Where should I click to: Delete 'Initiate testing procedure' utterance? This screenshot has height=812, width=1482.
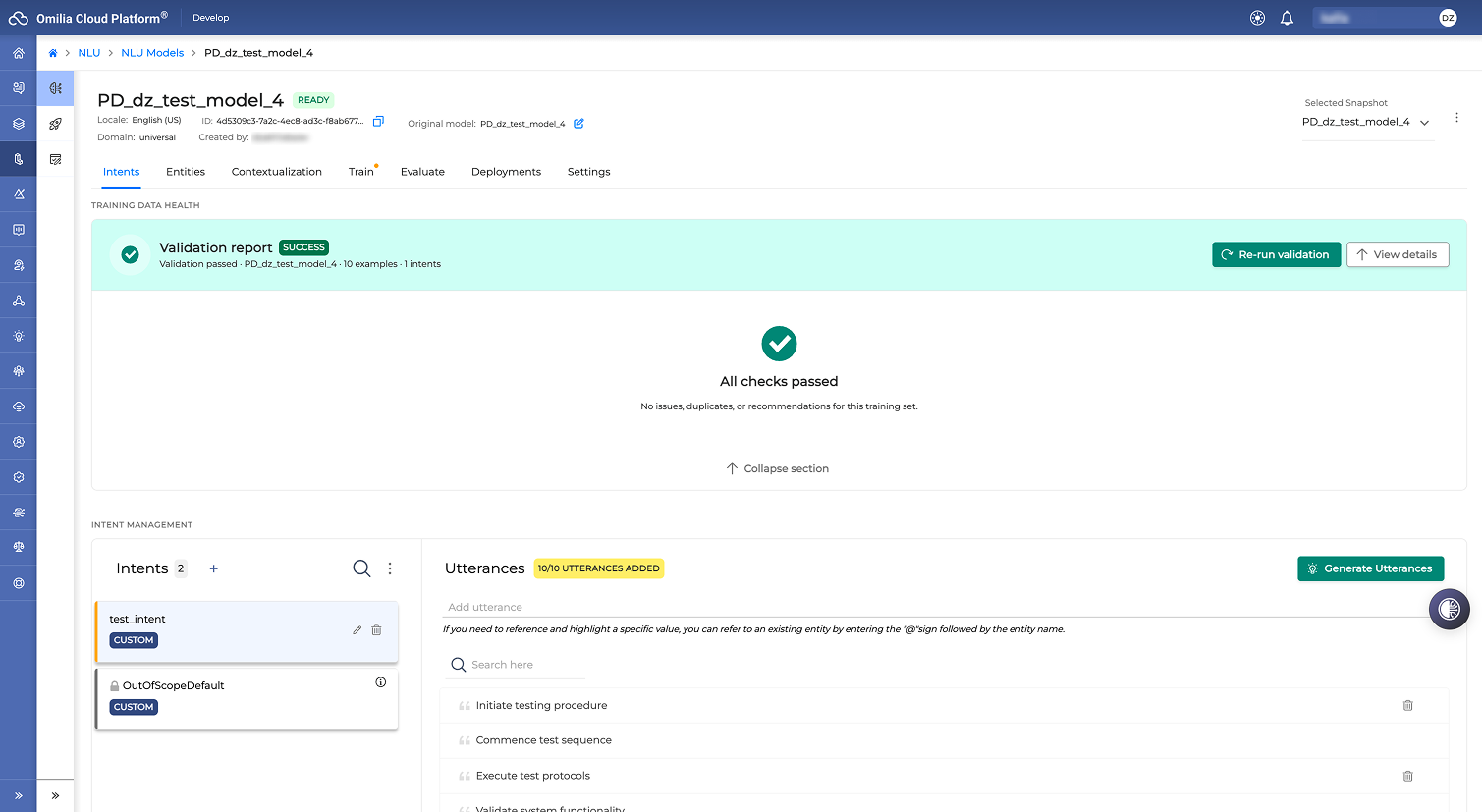pos(1407,705)
